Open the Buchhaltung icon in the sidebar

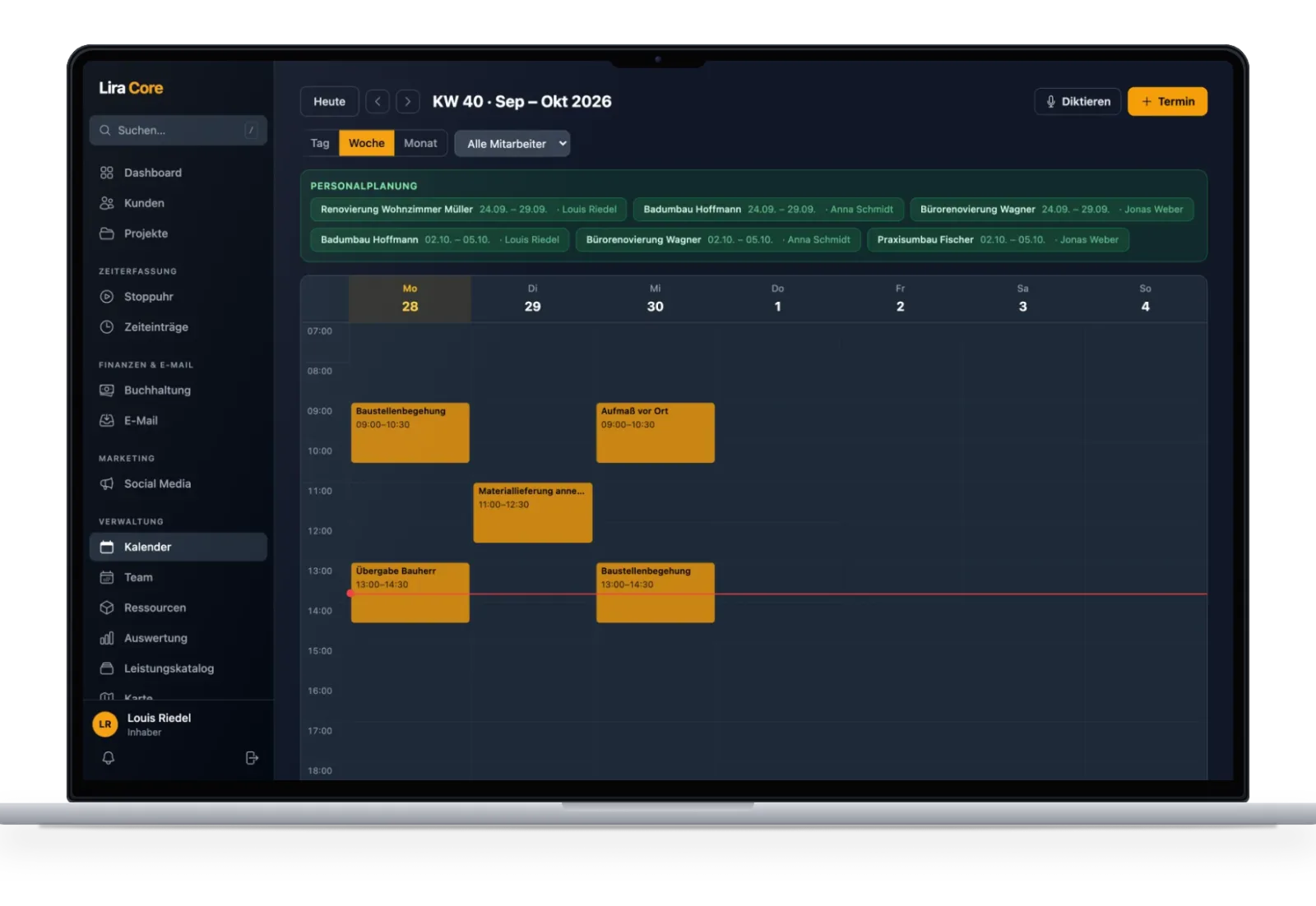point(107,391)
